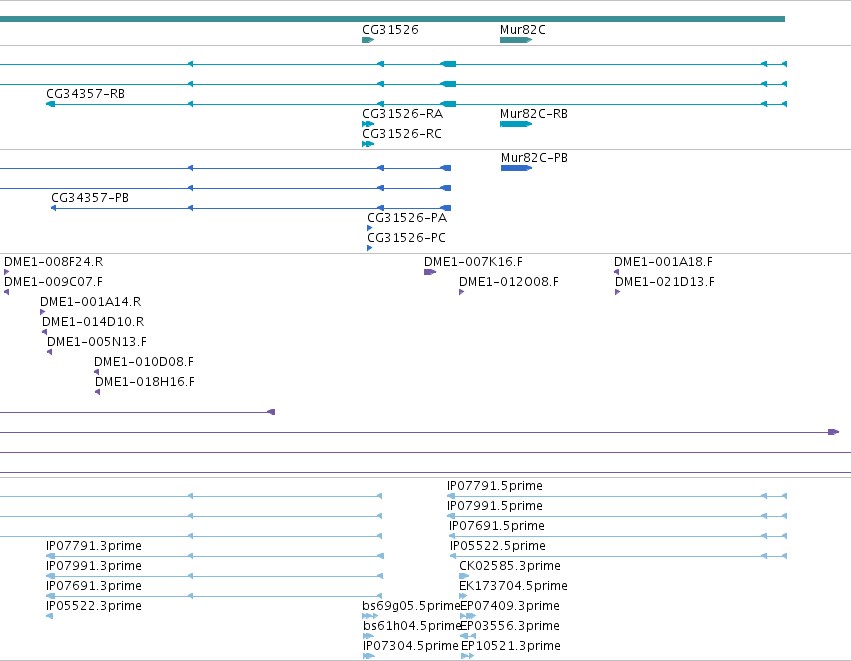Click the CK02585.3prime arrow glyph
Viewport: 851px width, 661px height.
click(x=464, y=576)
